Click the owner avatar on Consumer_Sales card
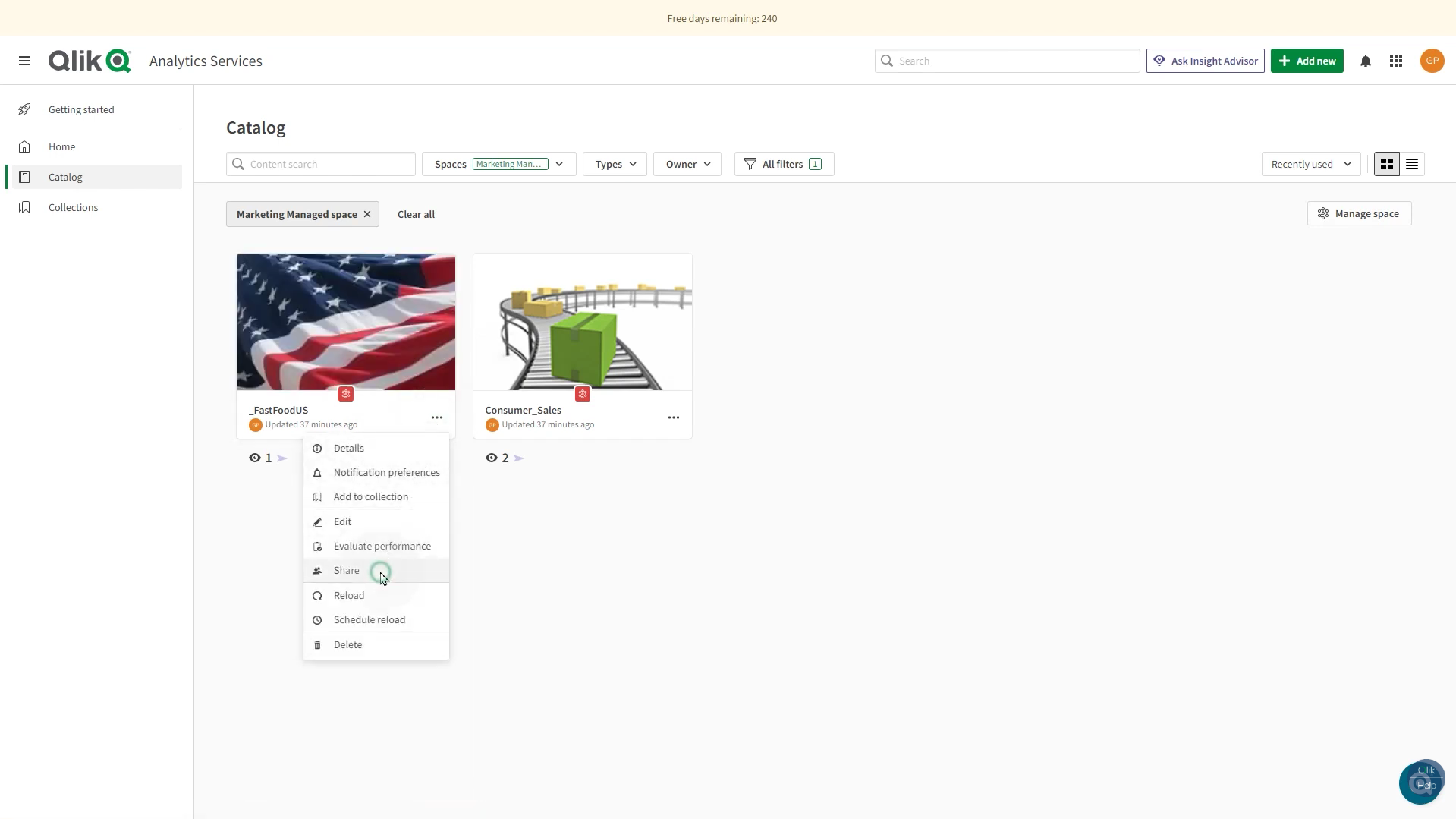This screenshot has width=1456, height=819. pyautogui.click(x=492, y=424)
